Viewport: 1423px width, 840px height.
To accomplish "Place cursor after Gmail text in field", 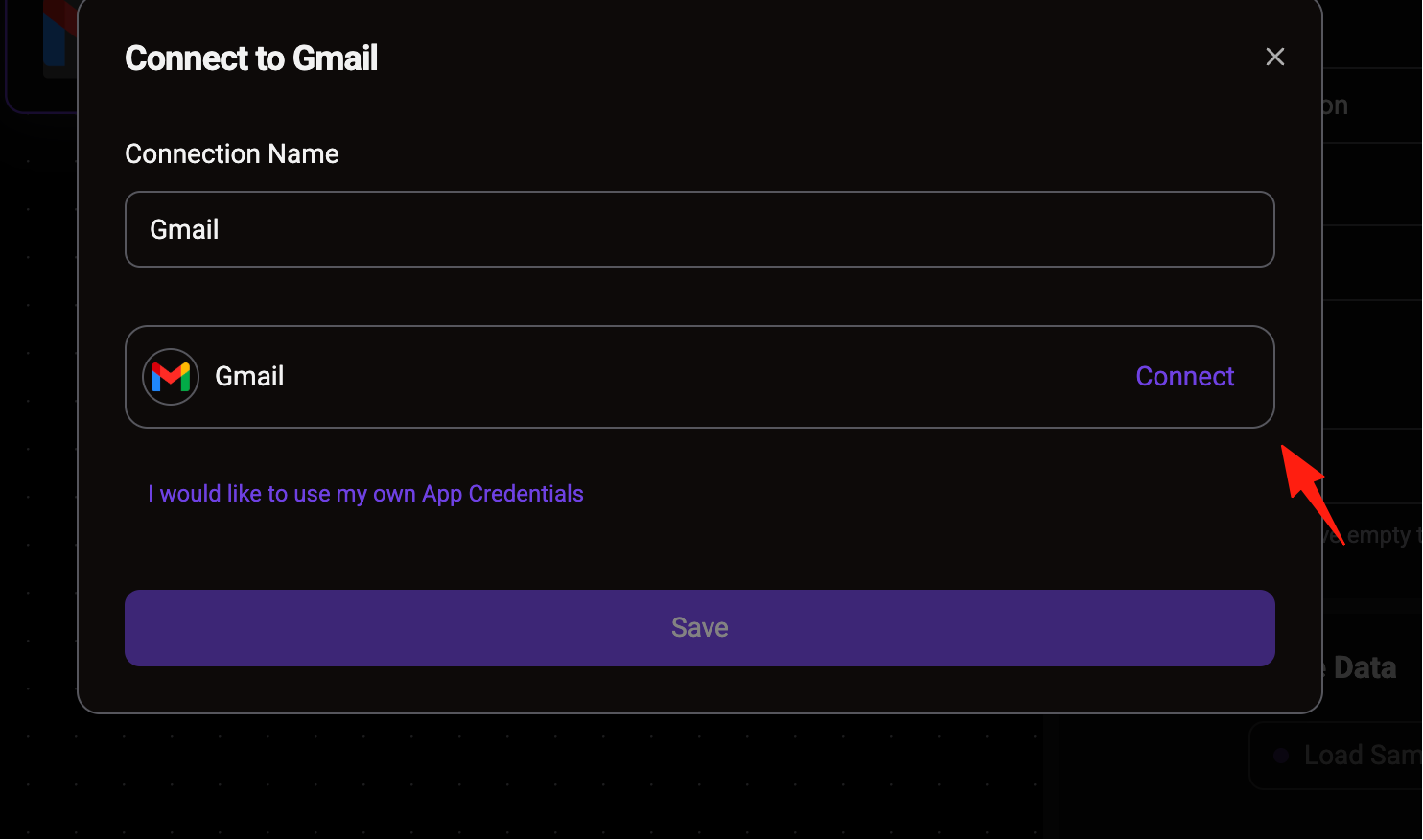I will click(x=222, y=229).
